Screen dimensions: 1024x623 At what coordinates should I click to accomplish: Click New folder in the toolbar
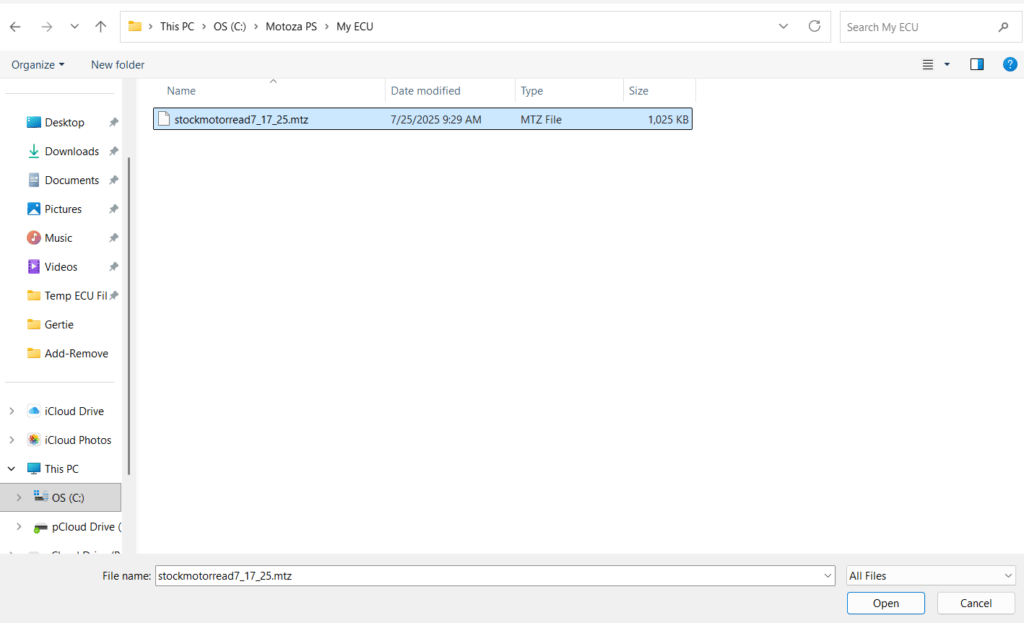point(117,64)
